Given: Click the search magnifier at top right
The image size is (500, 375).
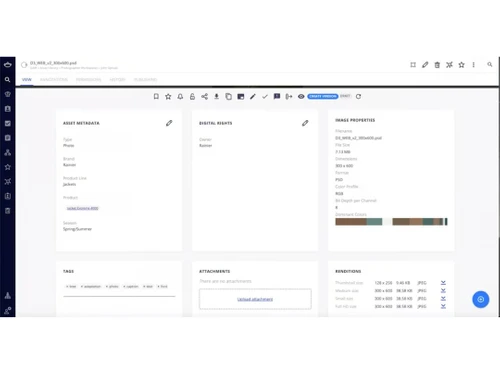Looking at the screenshot, I should pyautogui.click(x=490, y=64).
